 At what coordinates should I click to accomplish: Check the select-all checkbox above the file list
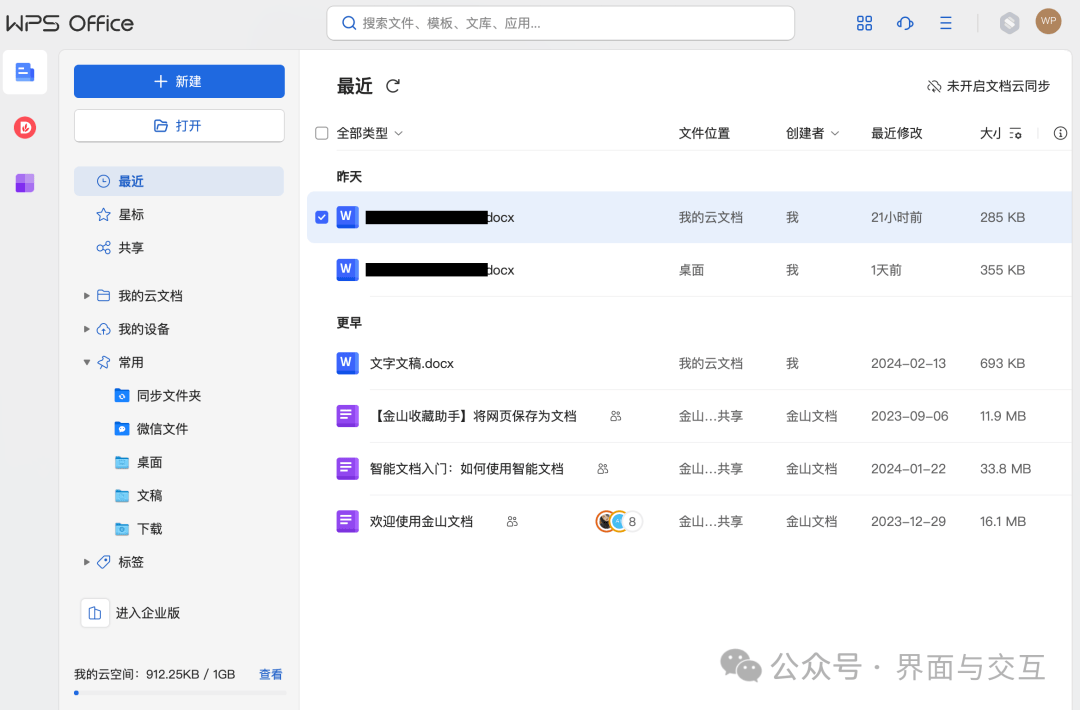tap(321, 132)
